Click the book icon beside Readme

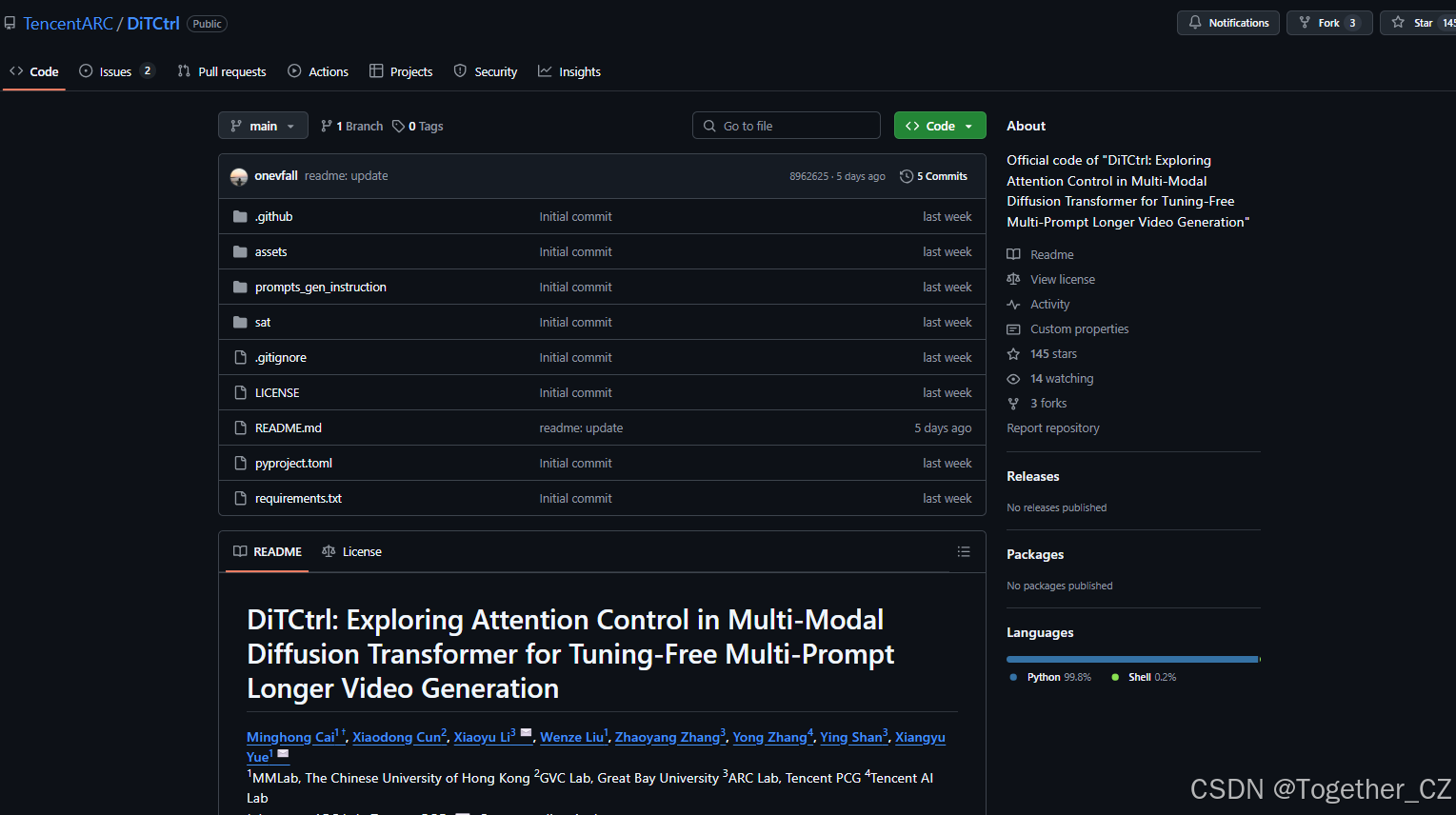point(1013,254)
